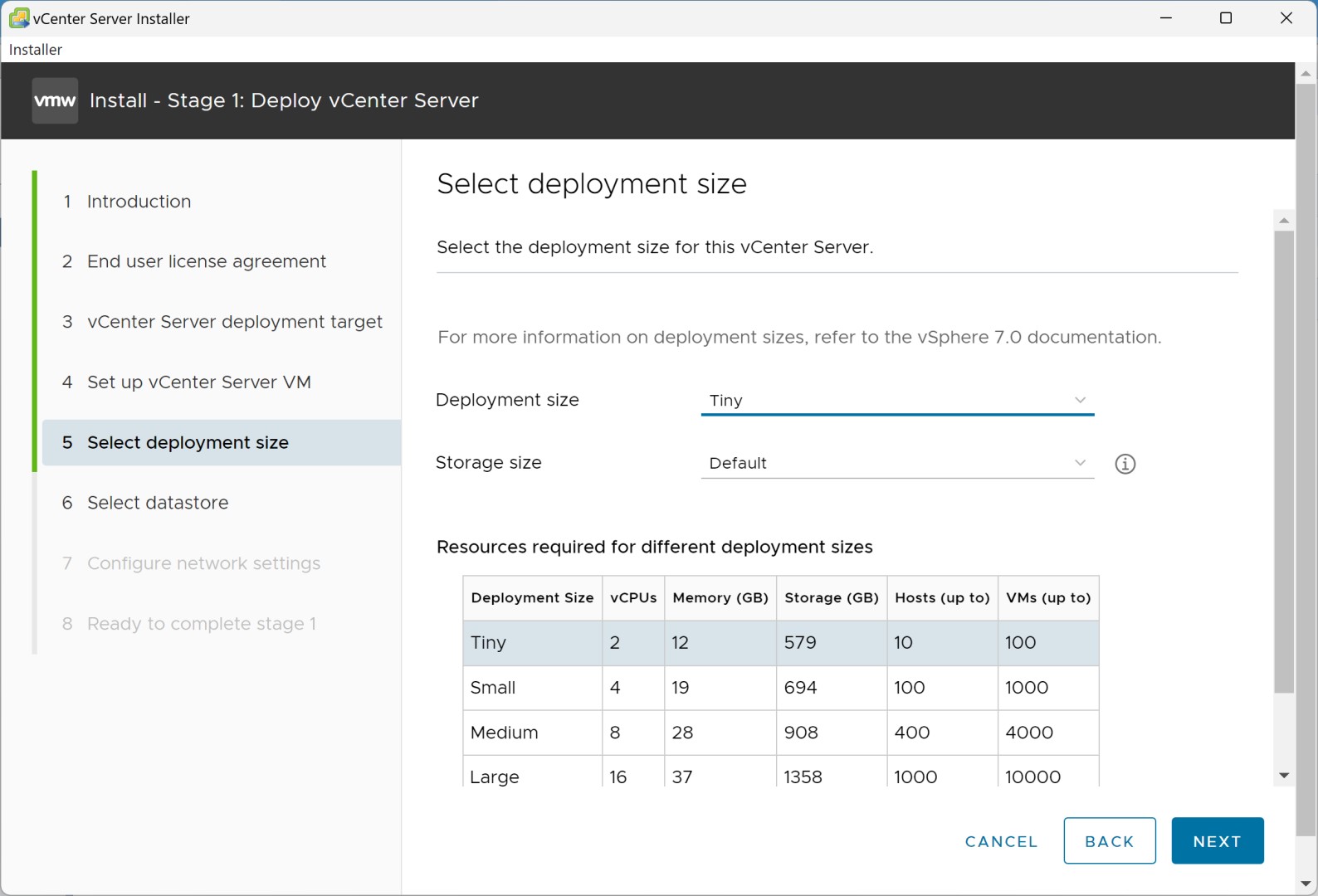The width and height of the screenshot is (1318, 896).
Task: Click the vCPUs column header
Action: [633, 598]
